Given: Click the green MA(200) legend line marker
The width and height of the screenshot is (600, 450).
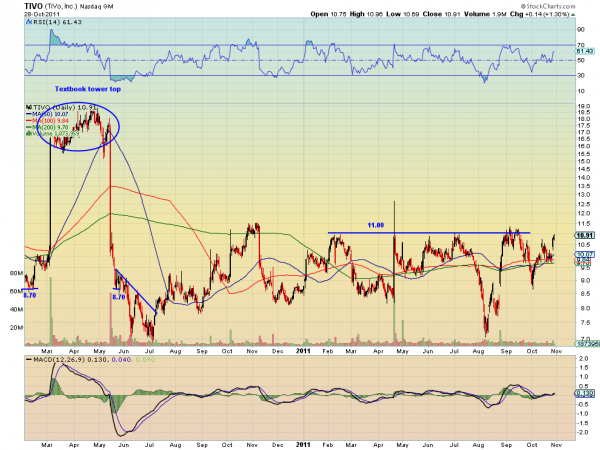Looking at the screenshot, I should tap(29, 127).
